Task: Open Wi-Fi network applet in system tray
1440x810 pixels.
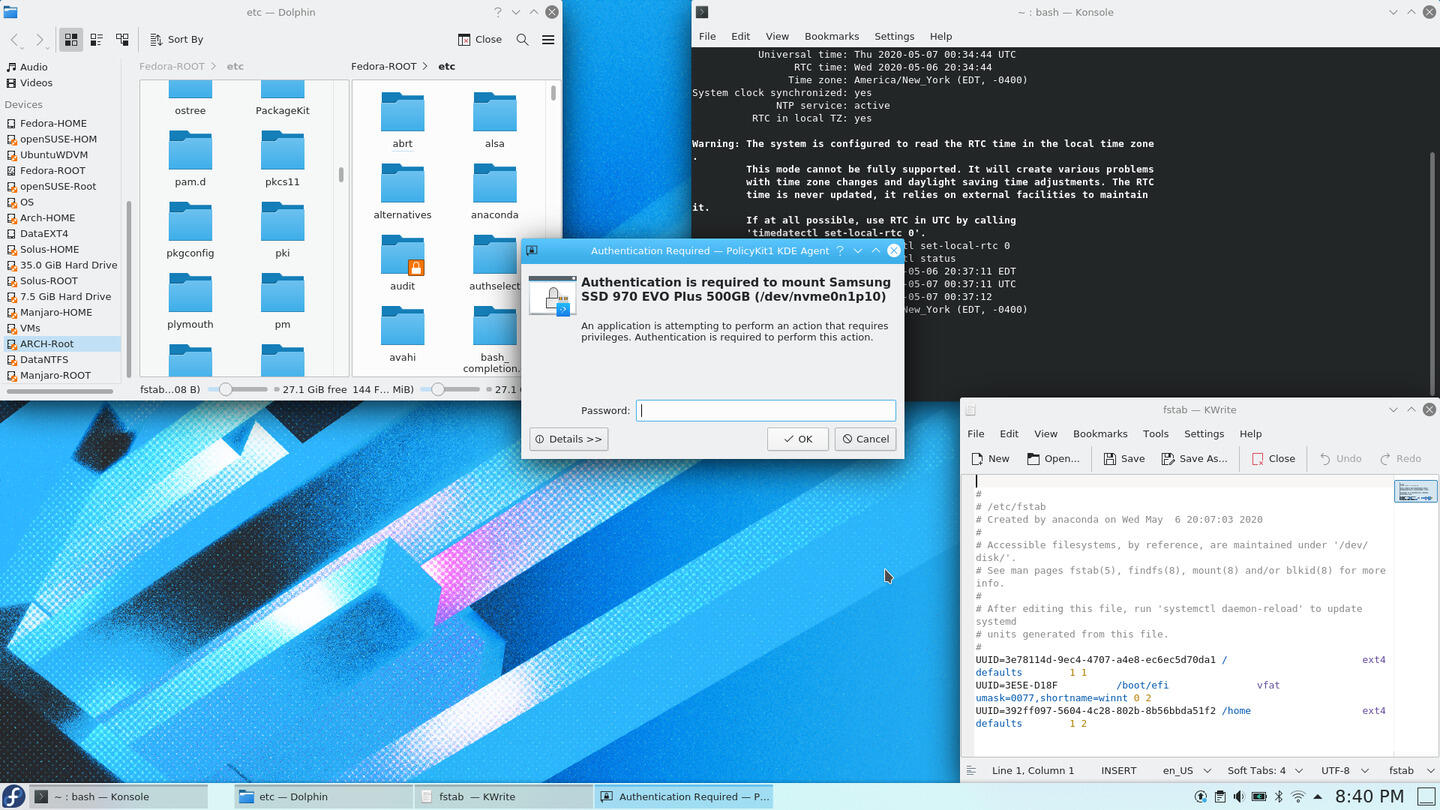Action: coord(1298,797)
